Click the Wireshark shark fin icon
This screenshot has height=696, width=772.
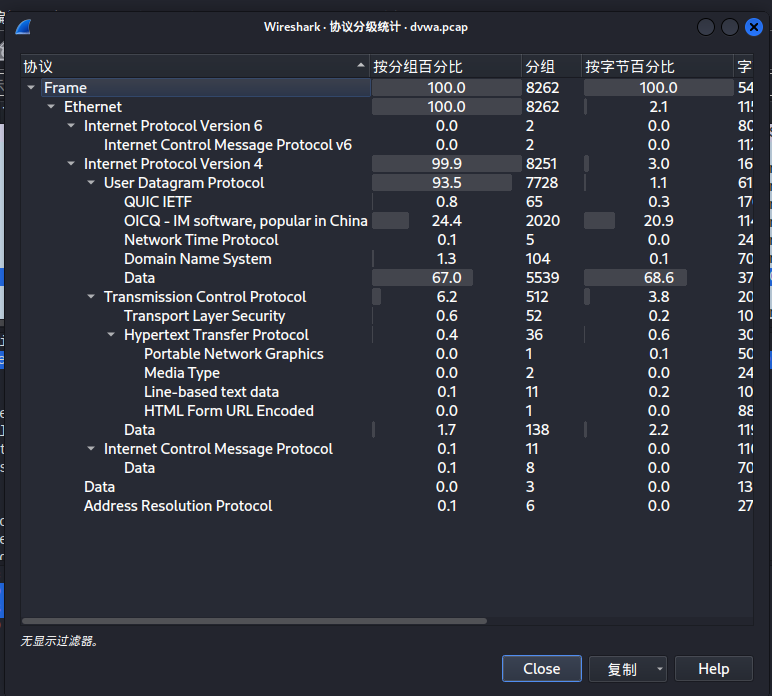(x=24, y=27)
